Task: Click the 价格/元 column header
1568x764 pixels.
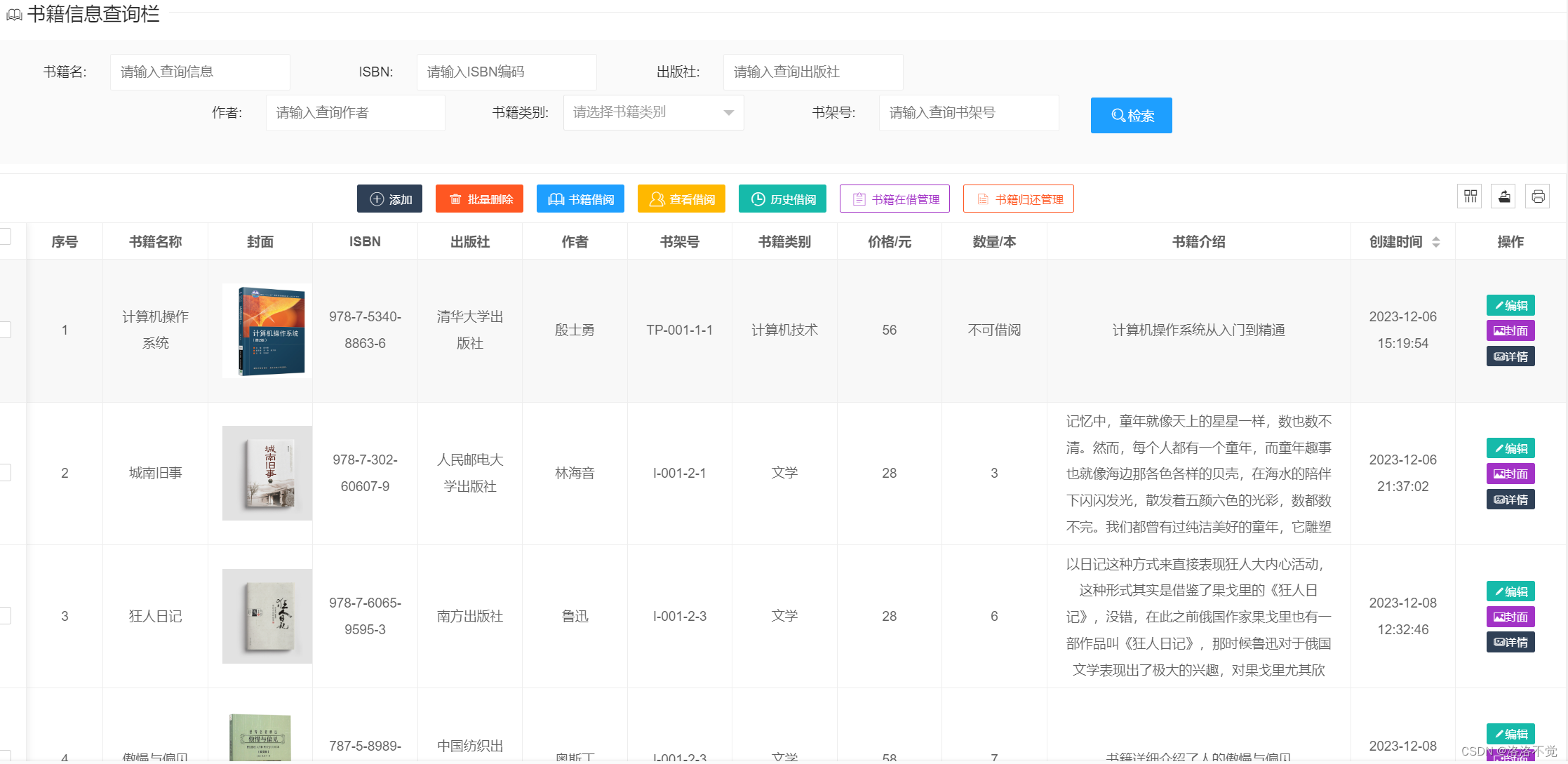Action: point(889,241)
